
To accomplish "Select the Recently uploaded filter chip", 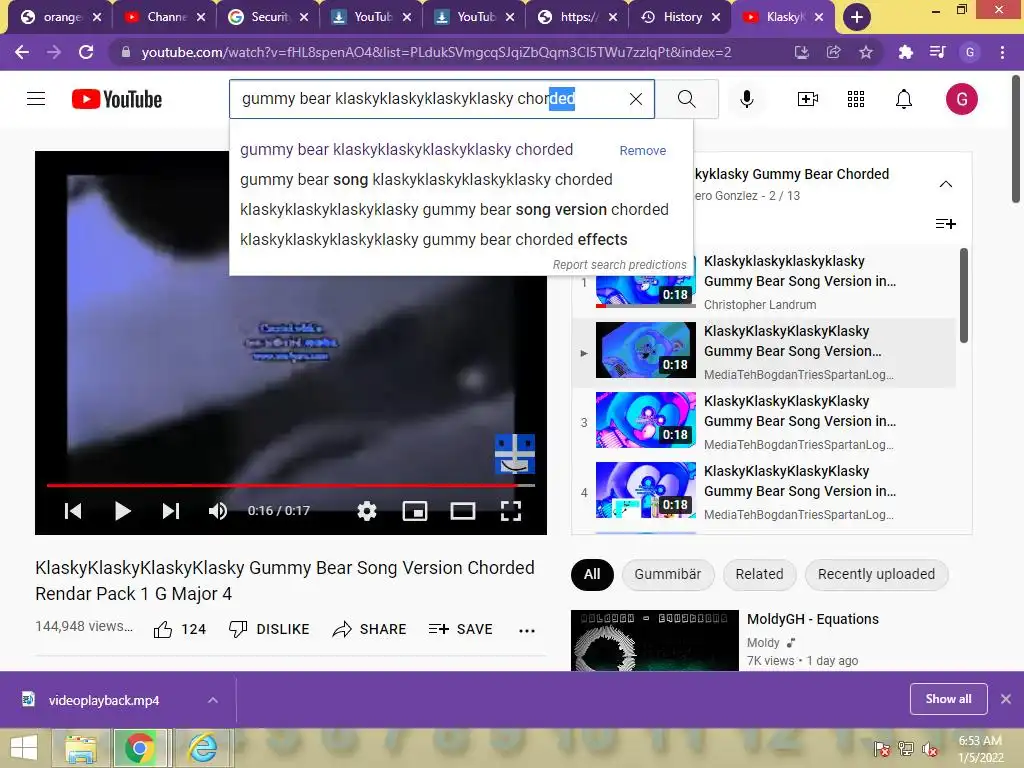I will click(x=876, y=574).
